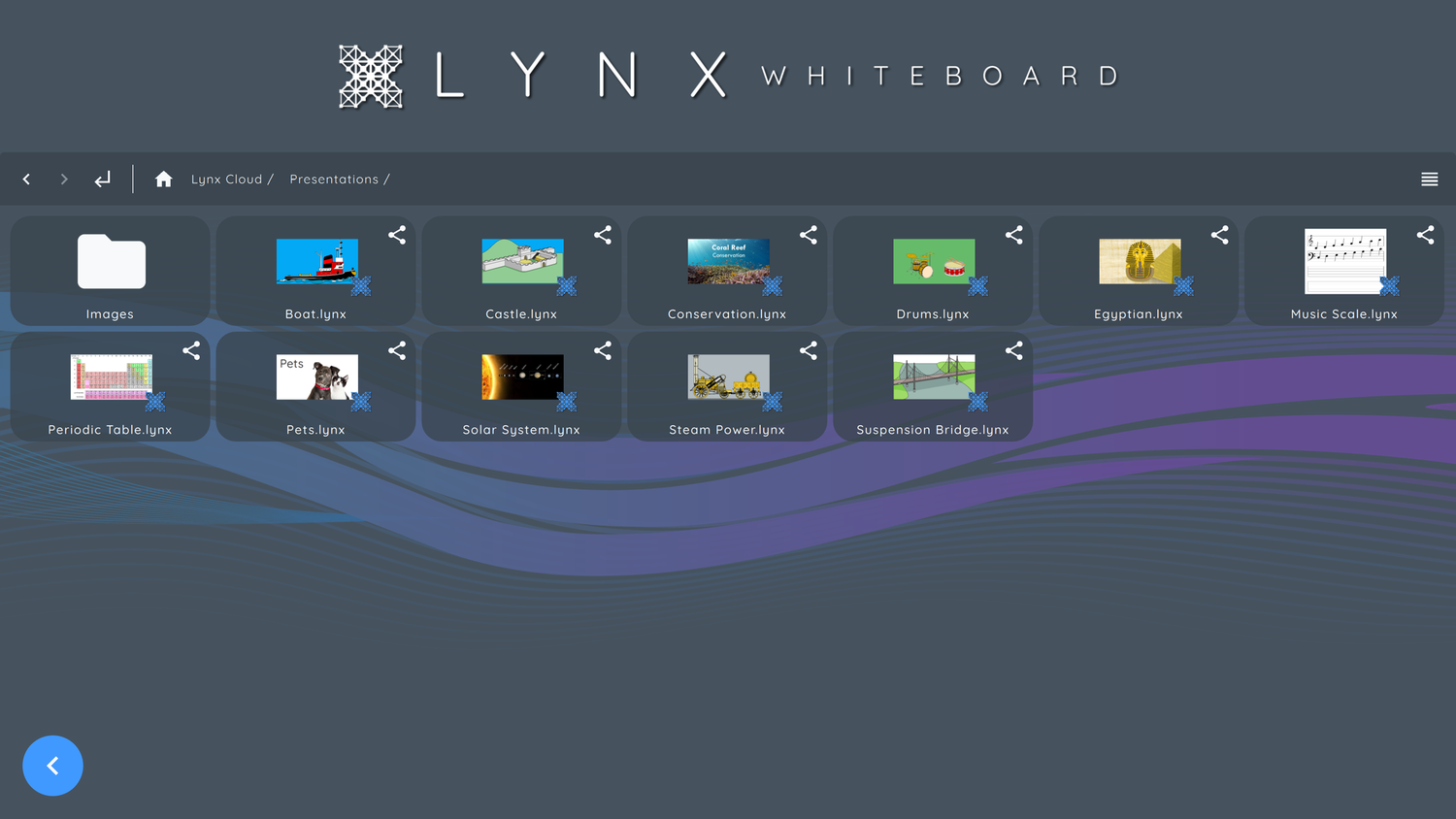Share the Castle.lynx file
The image size is (1456, 819).
603,235
